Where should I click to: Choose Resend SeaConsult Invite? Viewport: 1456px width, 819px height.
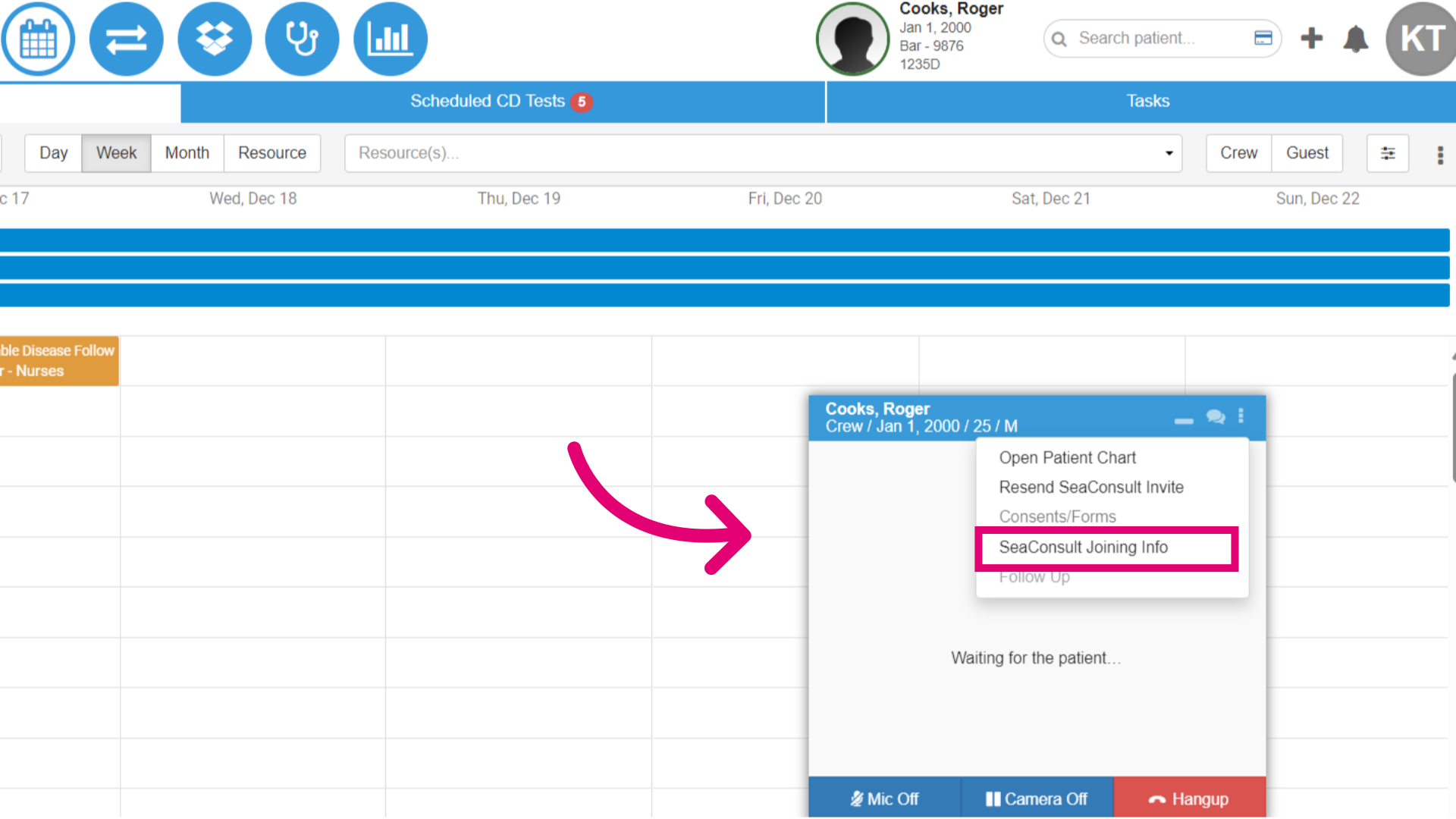coord(1090,487)
